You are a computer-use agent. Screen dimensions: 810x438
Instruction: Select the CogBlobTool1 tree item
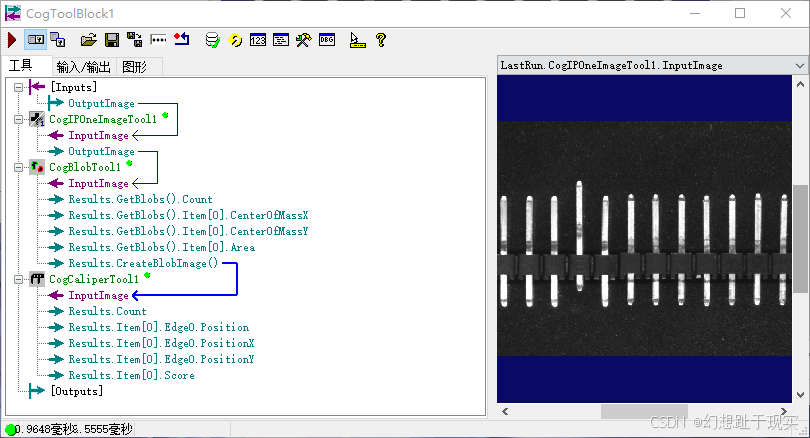(85, 167)
